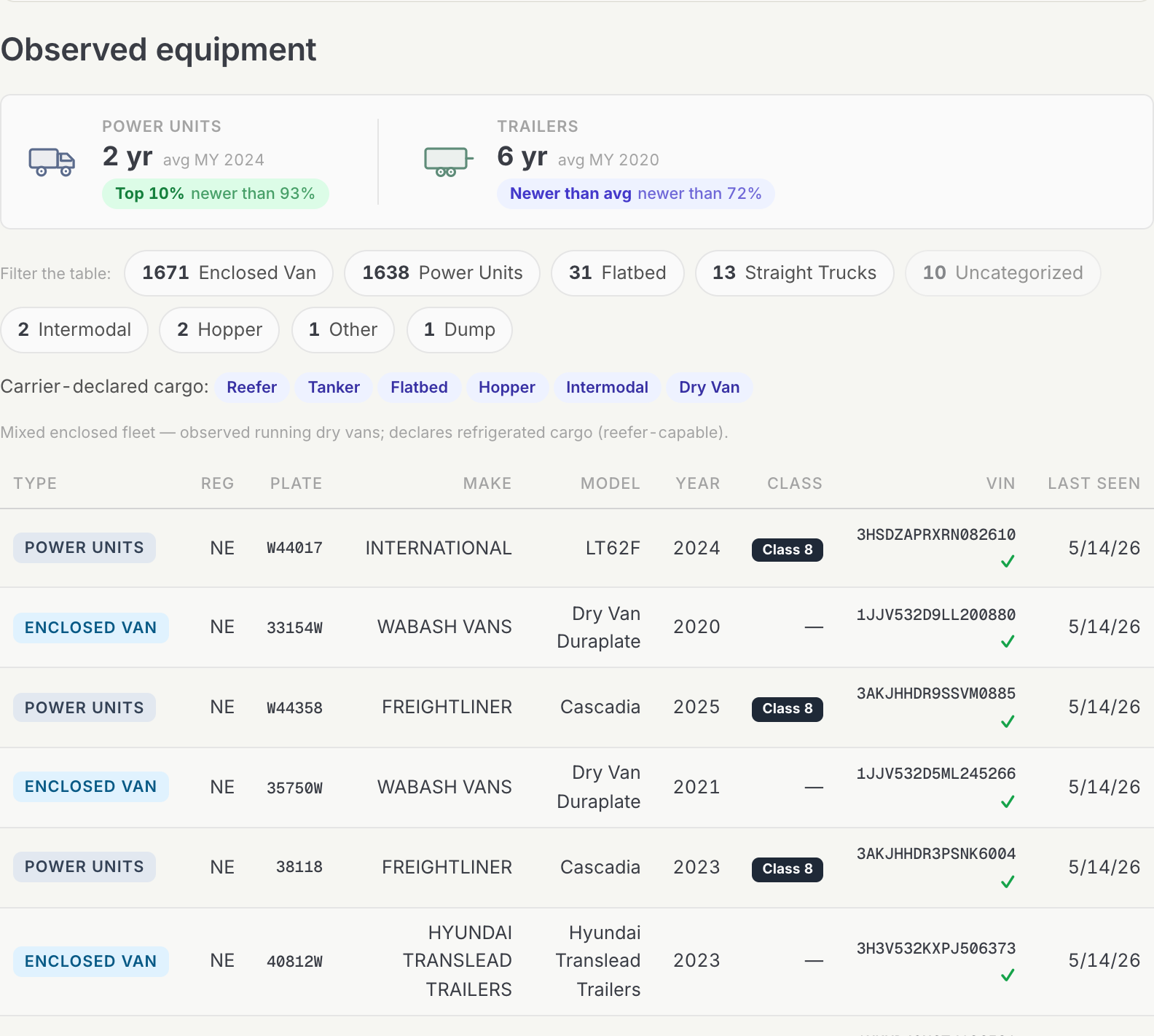Click the year 2025 cell
The image size is (1154, 1036).
point(696,707)
